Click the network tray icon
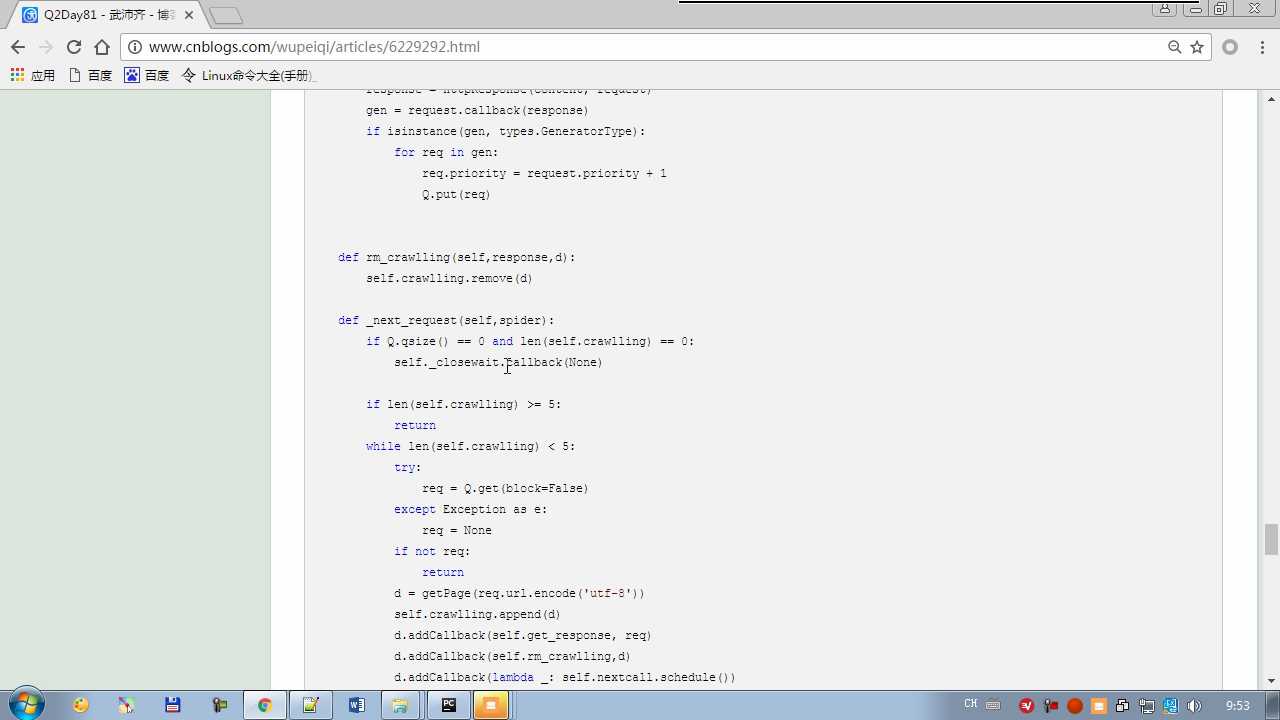Viewport: 1280px width, 720px height. [1147, 706]
